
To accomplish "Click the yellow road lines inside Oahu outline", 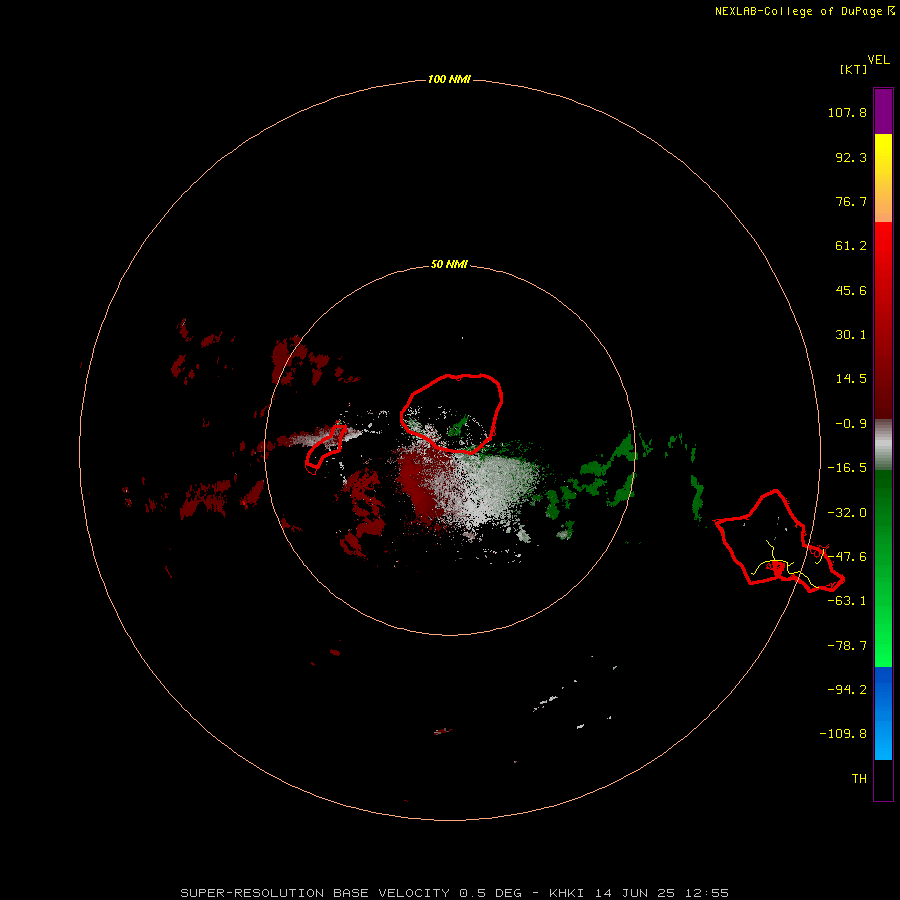I will (x=786, y=565).
